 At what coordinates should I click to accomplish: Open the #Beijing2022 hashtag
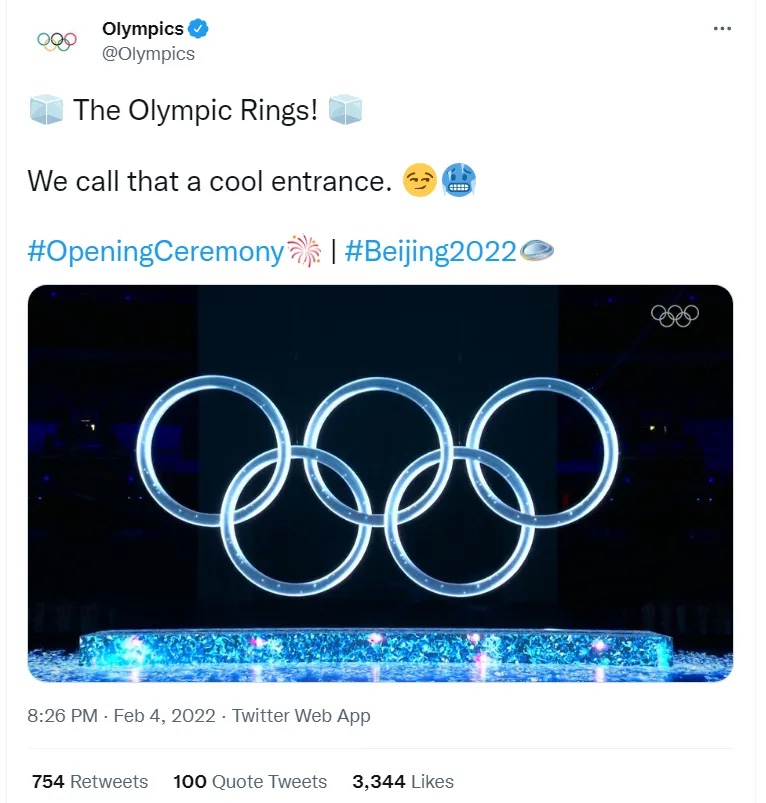[430, 251]
